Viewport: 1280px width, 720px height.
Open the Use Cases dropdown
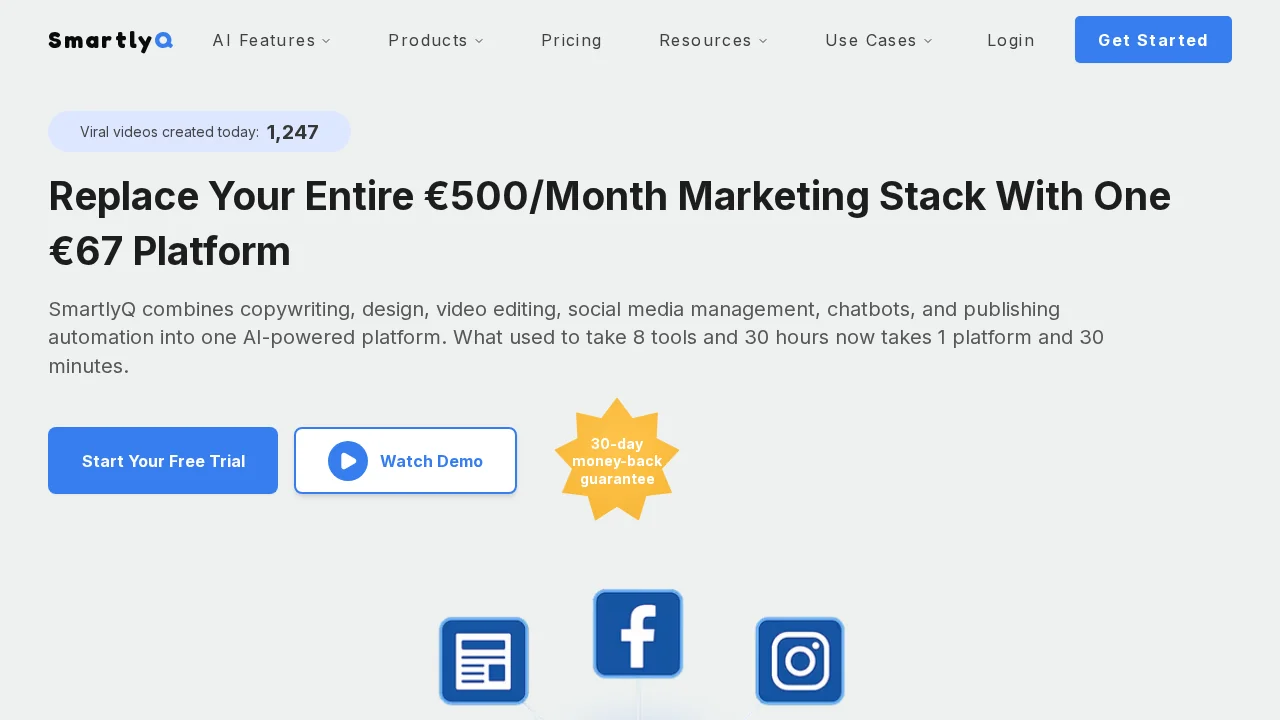pyautogui.click(x=878, y=40)
